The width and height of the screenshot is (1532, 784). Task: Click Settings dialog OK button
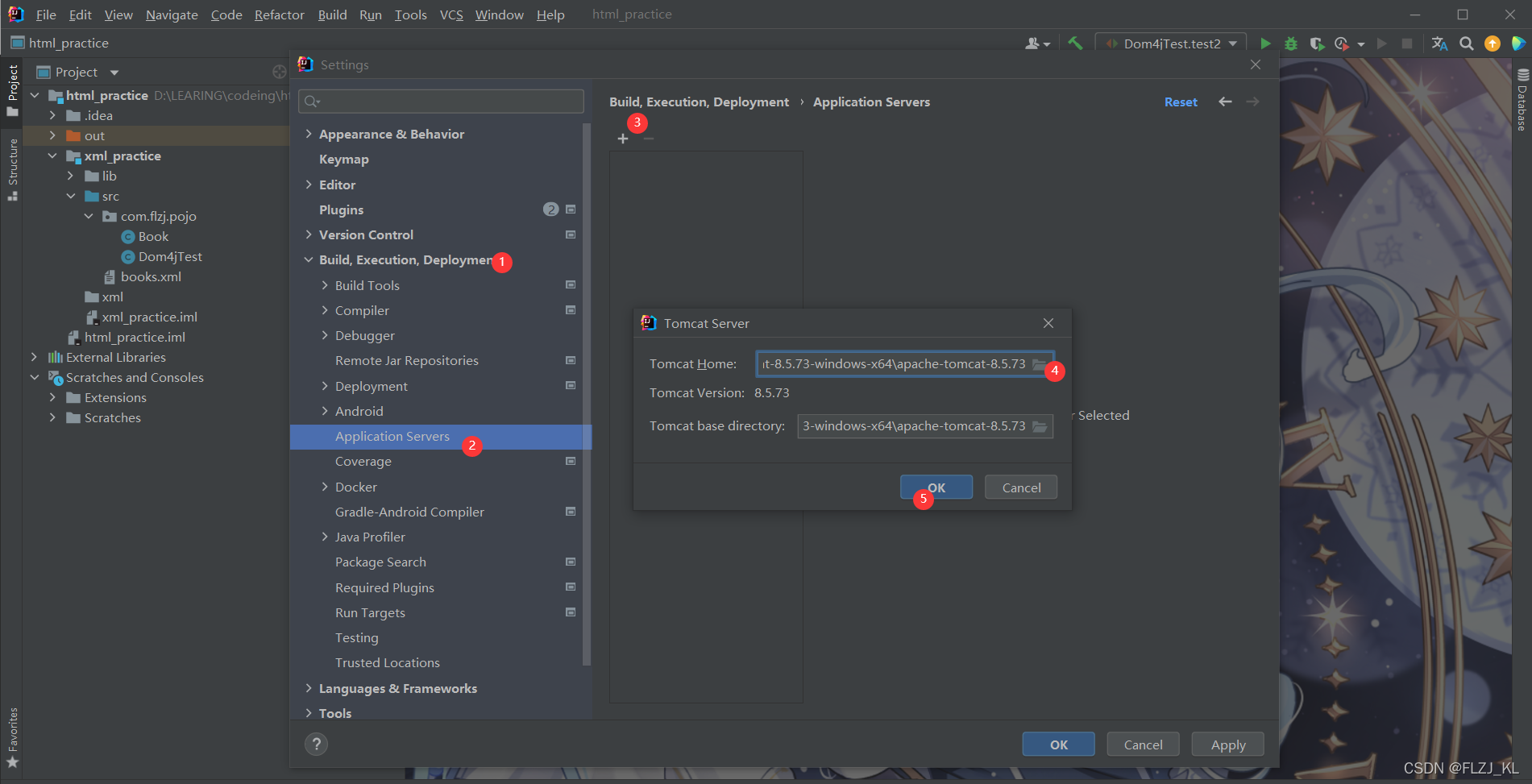(1059, 745)
